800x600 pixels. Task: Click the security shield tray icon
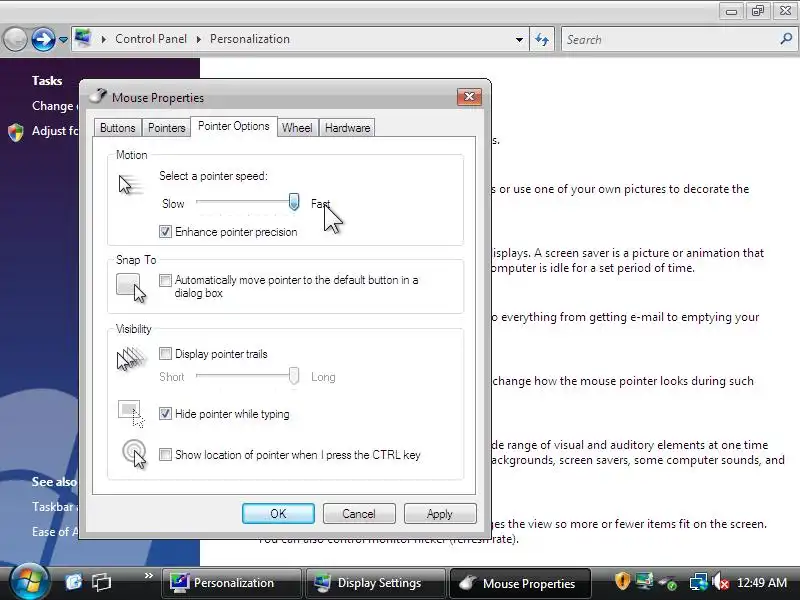[x=622, y=581]
